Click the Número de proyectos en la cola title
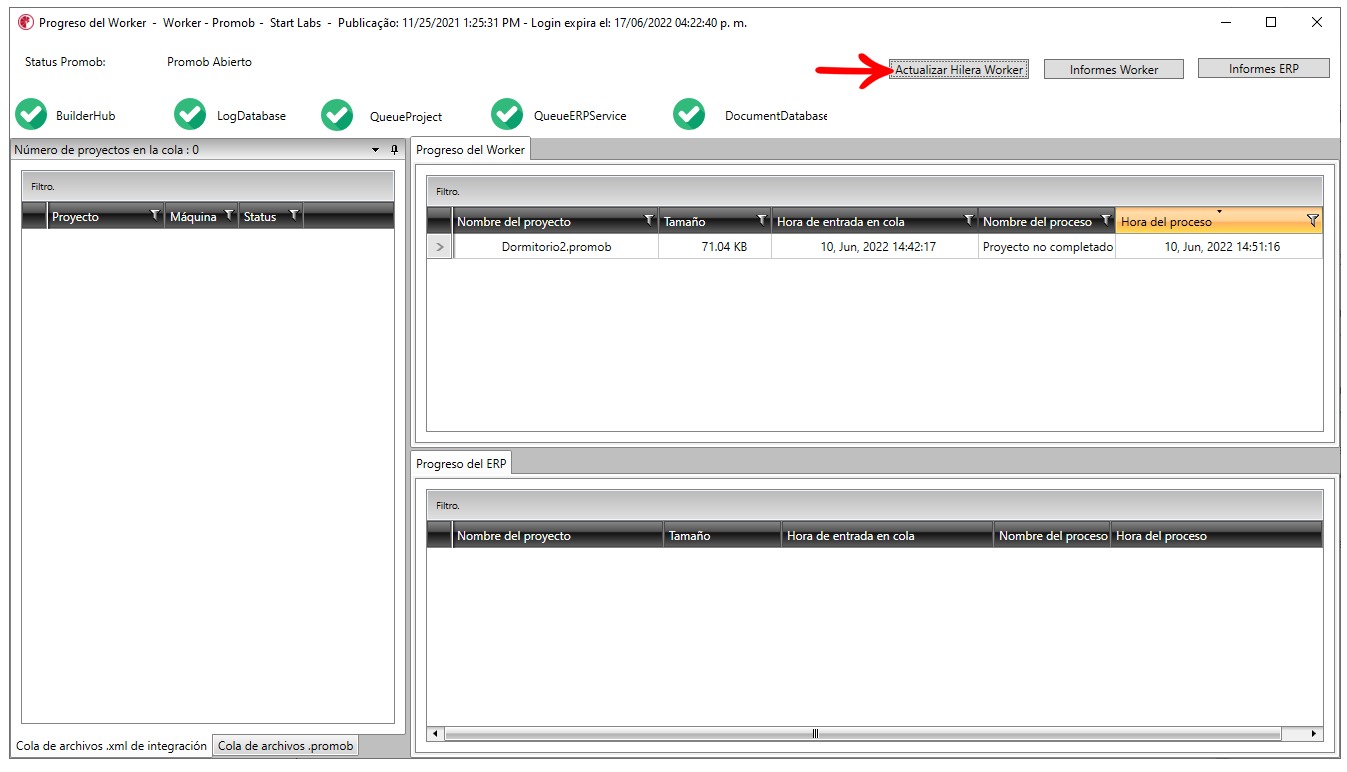 click(x=106, y=150)
